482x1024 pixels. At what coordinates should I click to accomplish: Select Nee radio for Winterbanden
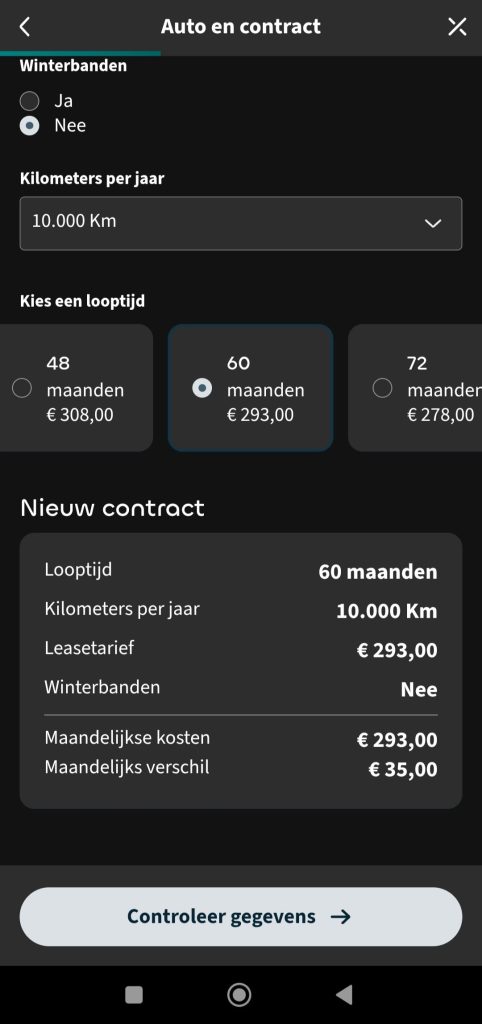tap(29, 125)
